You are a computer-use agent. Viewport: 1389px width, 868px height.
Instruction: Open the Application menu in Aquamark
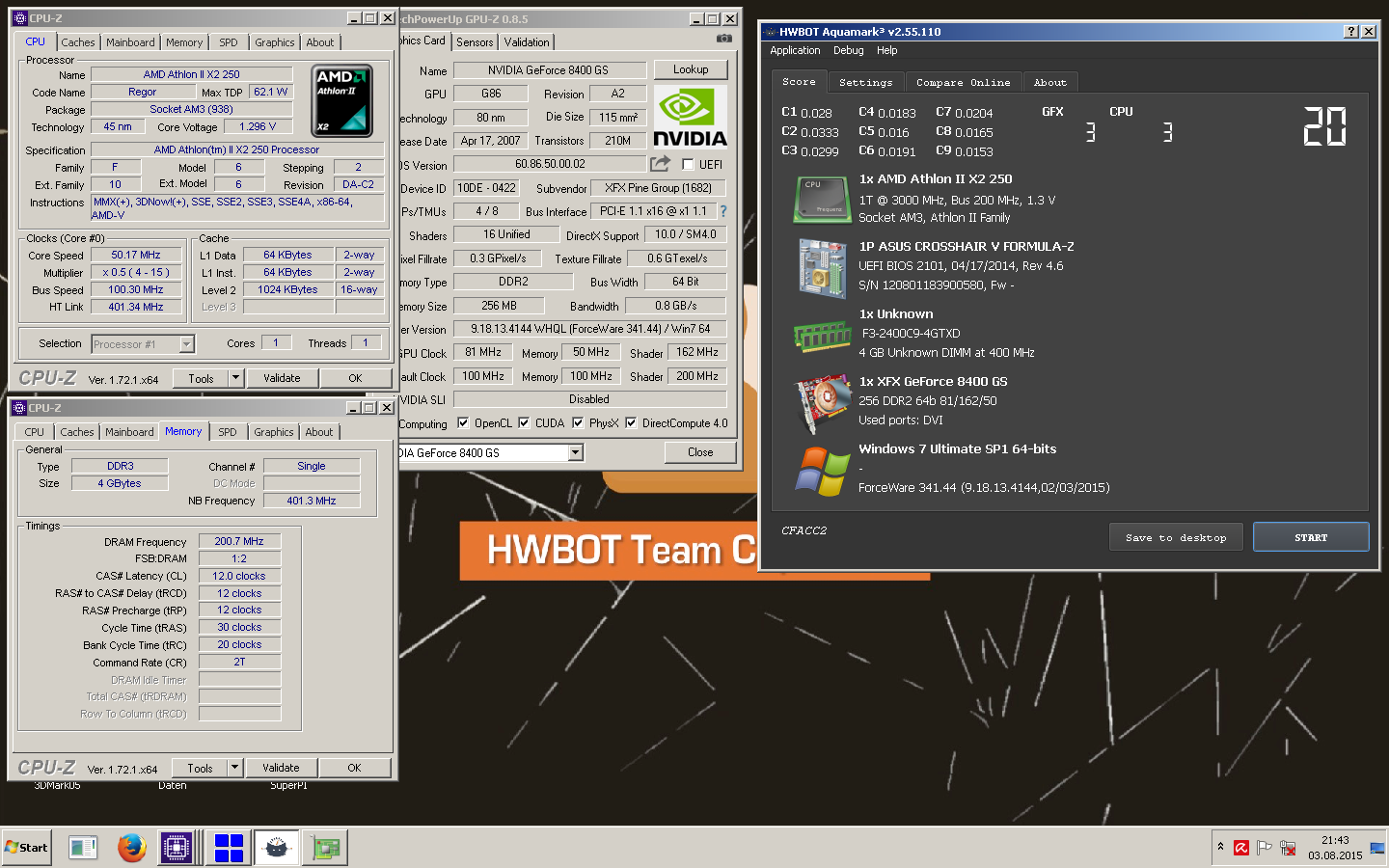(x=795, y=50)
